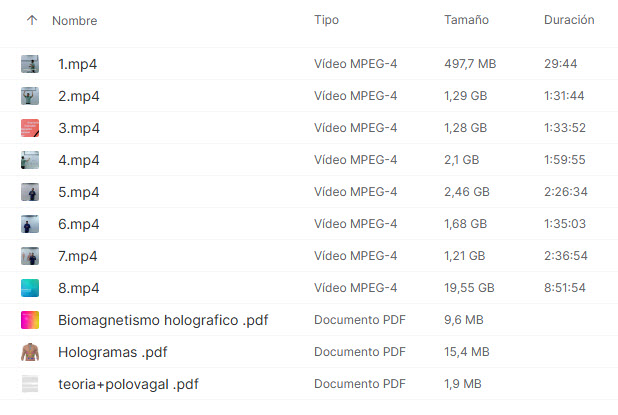The height and width of the screenshot is (415, 618).
Task: Sort files by Tipo column header
Action: (x=326, y=20)
